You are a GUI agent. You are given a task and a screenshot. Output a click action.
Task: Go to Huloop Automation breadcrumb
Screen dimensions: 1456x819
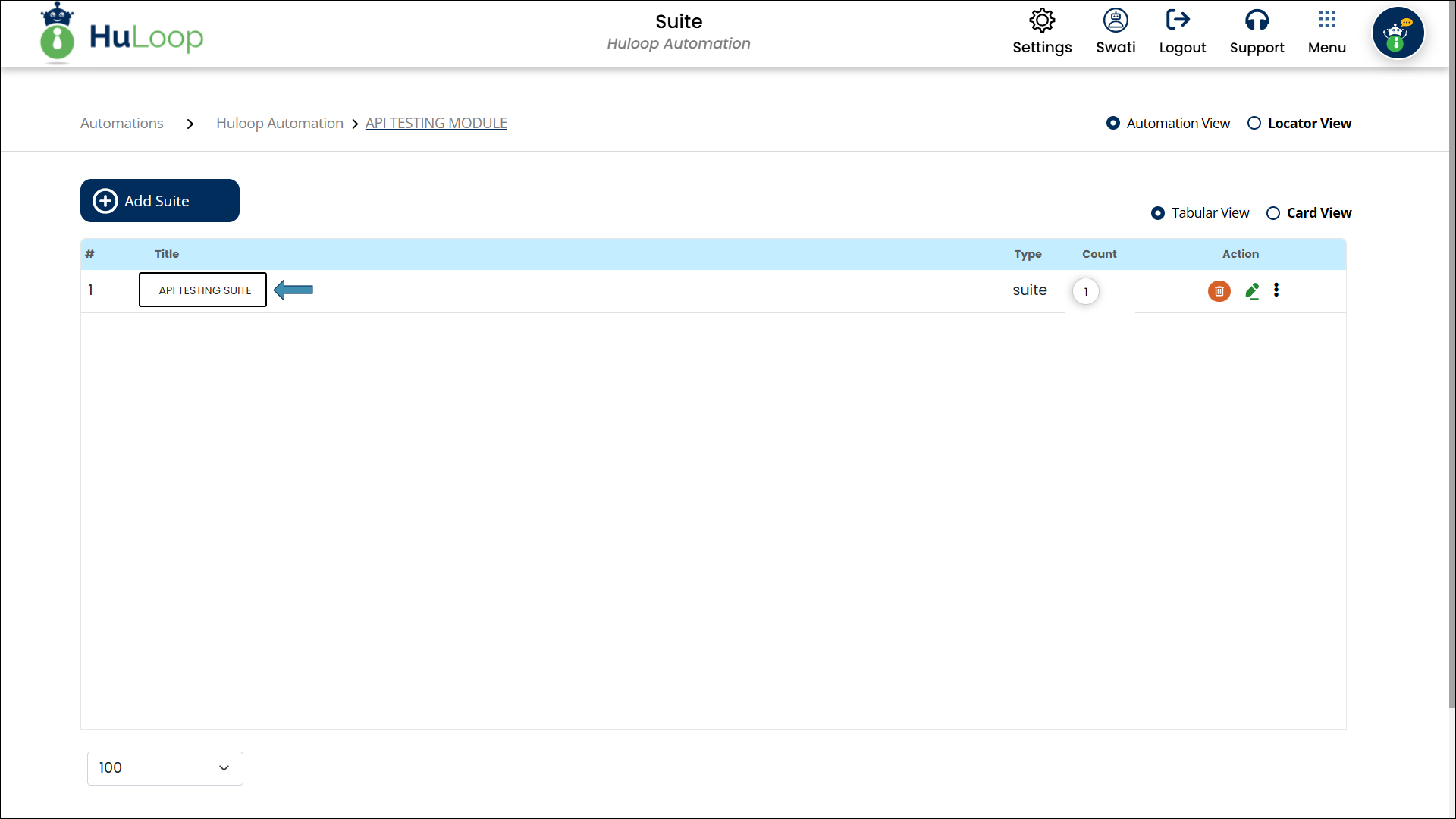(x=280, y=123)
